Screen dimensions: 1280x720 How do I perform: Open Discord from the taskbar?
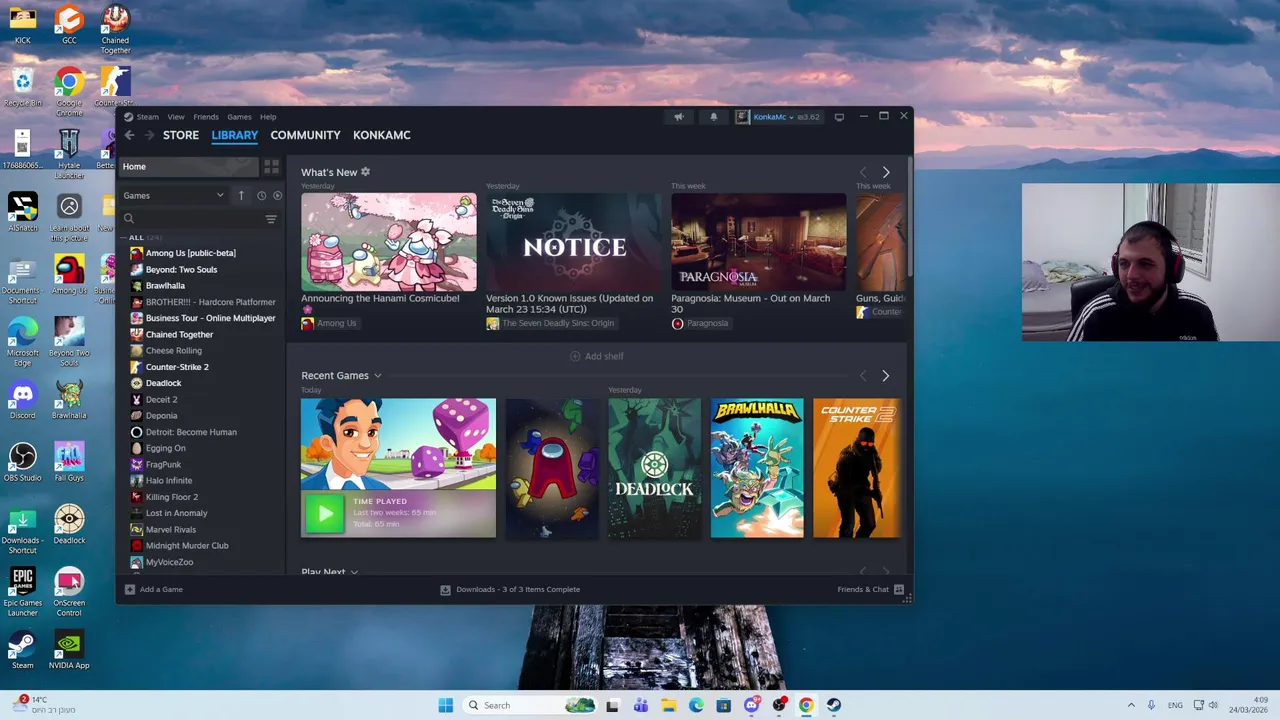coord(751,705)
